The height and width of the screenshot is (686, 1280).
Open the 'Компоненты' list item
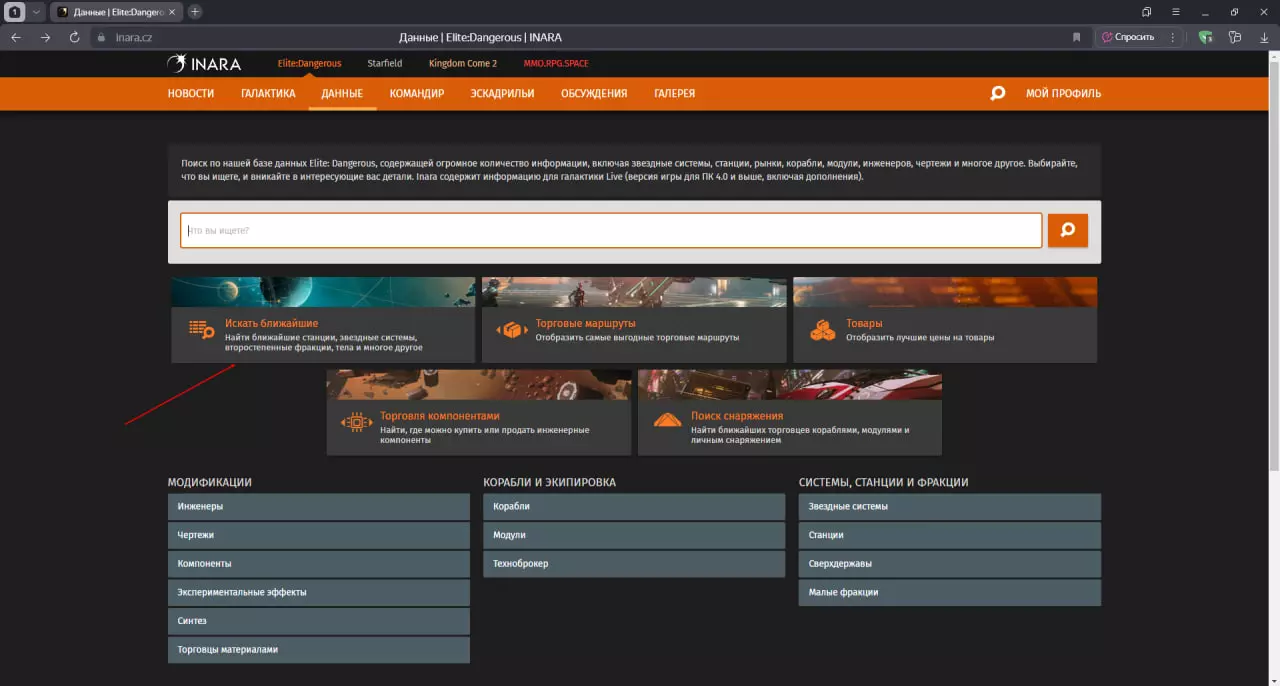point(319,563)
